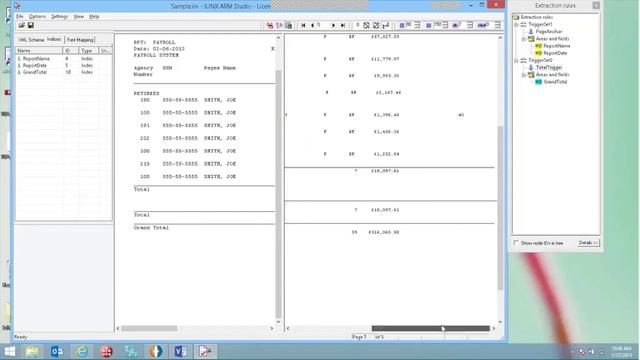Click the first blue square toolbar icon
Viewport: 640px width, 360px height.
(x=402, y=25)
